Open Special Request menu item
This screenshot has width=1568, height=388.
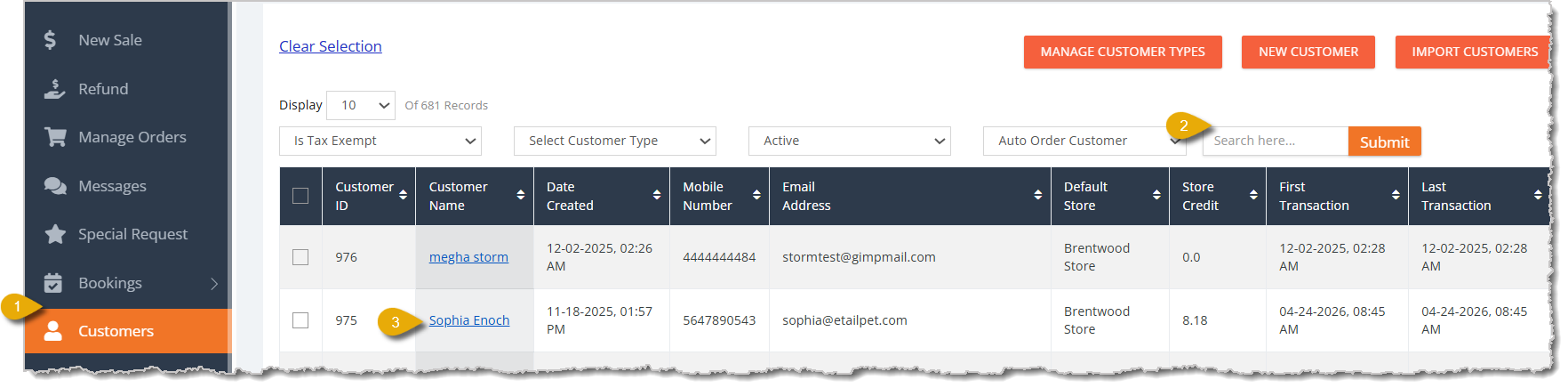pos(132,234)
